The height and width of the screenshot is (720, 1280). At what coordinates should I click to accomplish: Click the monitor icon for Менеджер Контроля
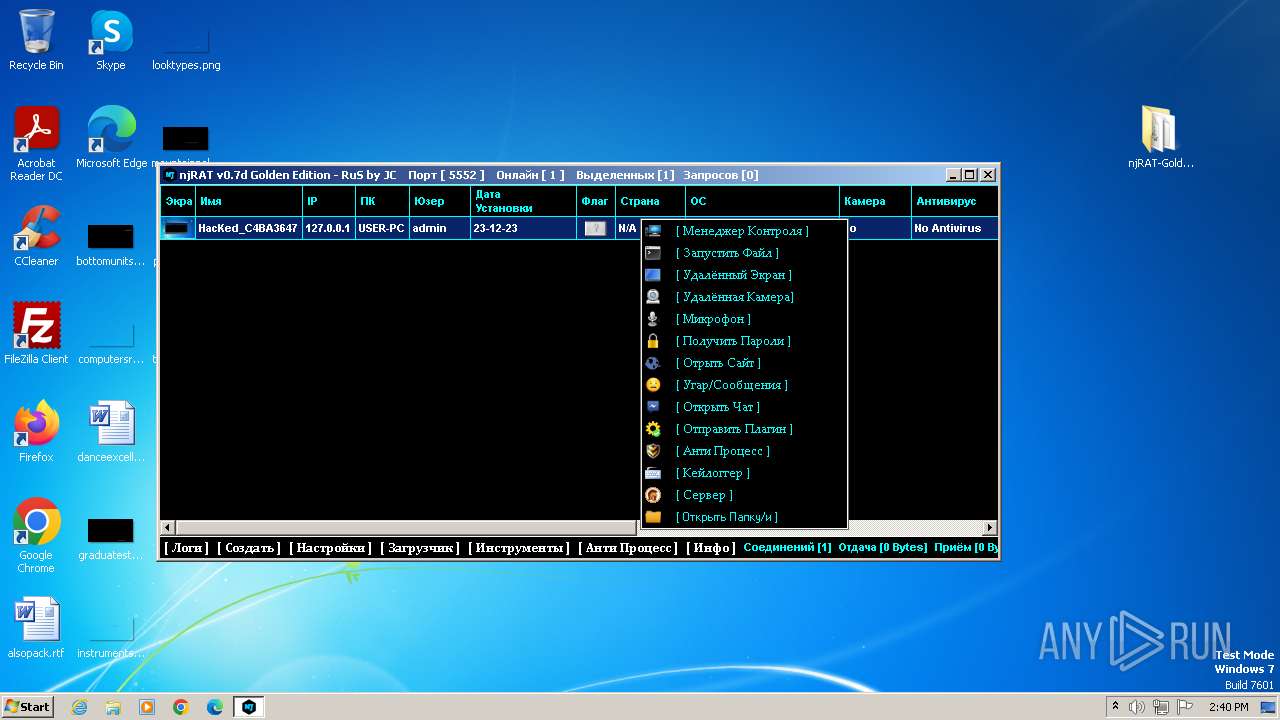tap(653, 231)
